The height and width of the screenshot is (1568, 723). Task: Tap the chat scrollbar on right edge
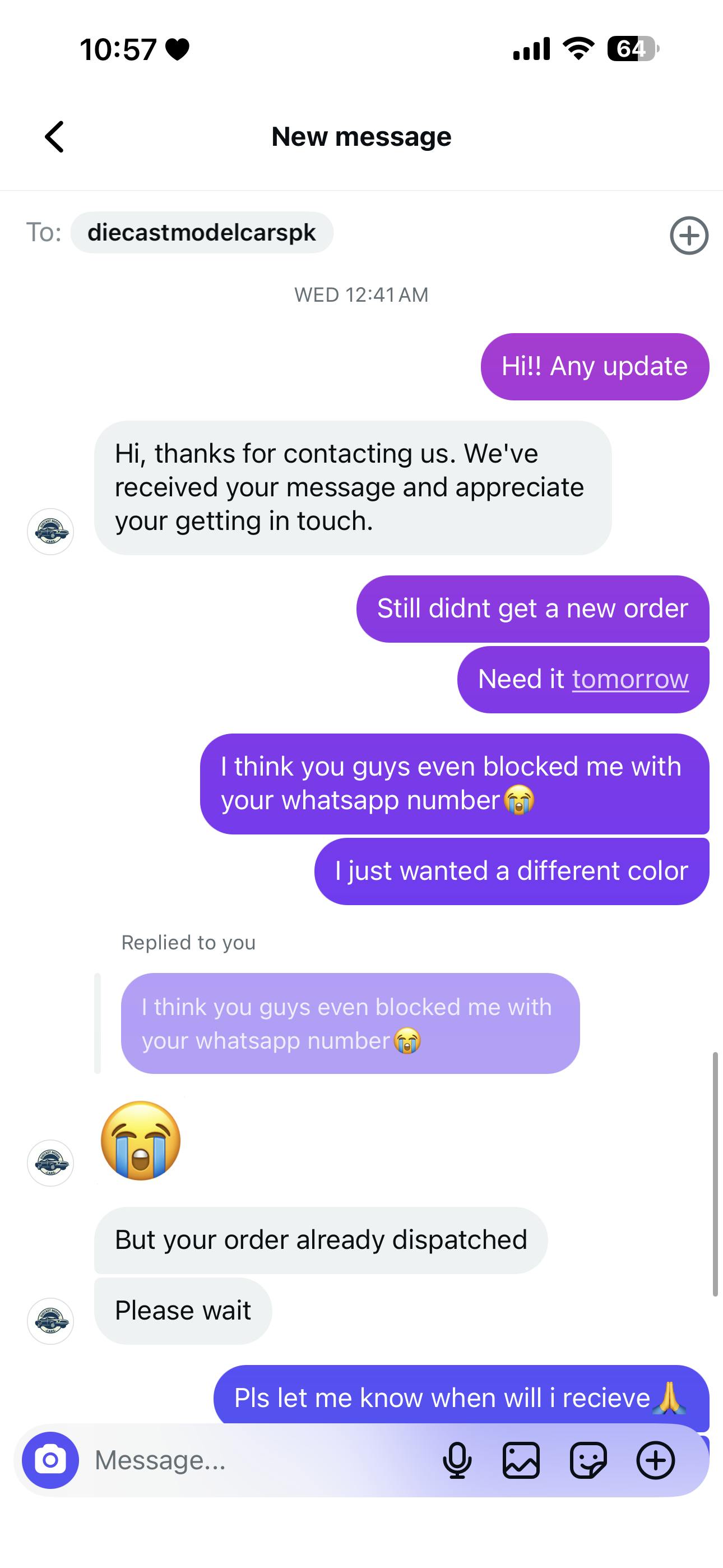click(716, 1174)
